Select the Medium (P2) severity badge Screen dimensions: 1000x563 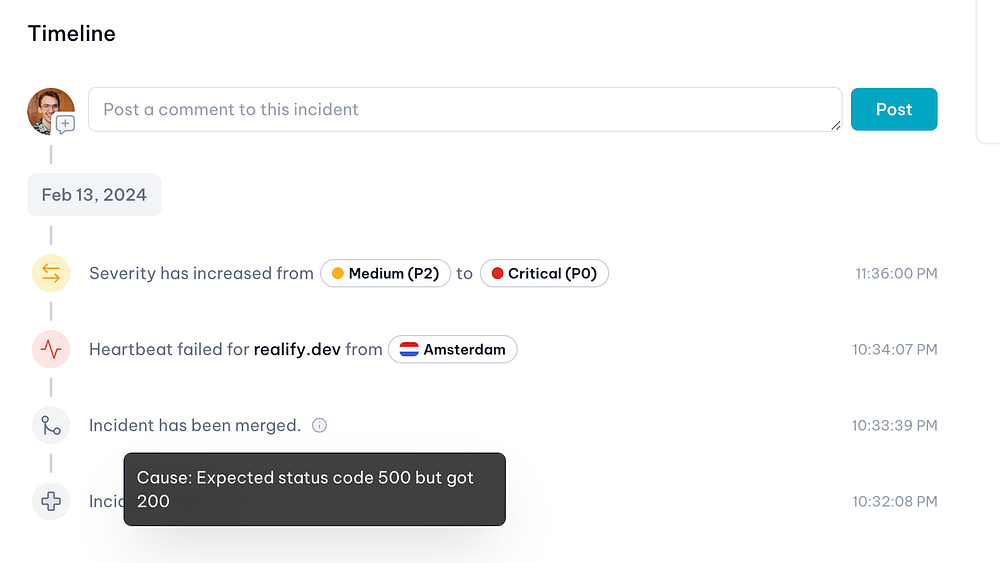pyautogui.click(x=385, y=273)
